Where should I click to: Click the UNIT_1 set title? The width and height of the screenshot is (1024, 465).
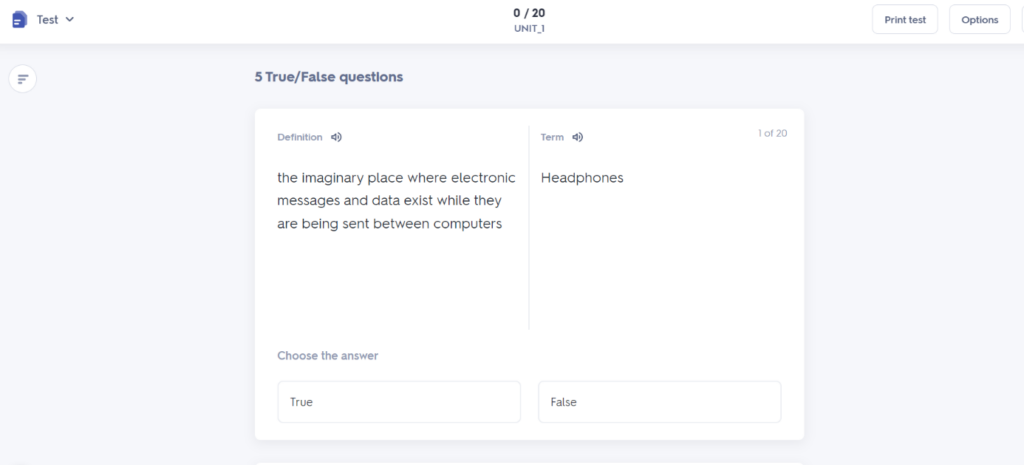pyautogui.click(x=529, y=29)
